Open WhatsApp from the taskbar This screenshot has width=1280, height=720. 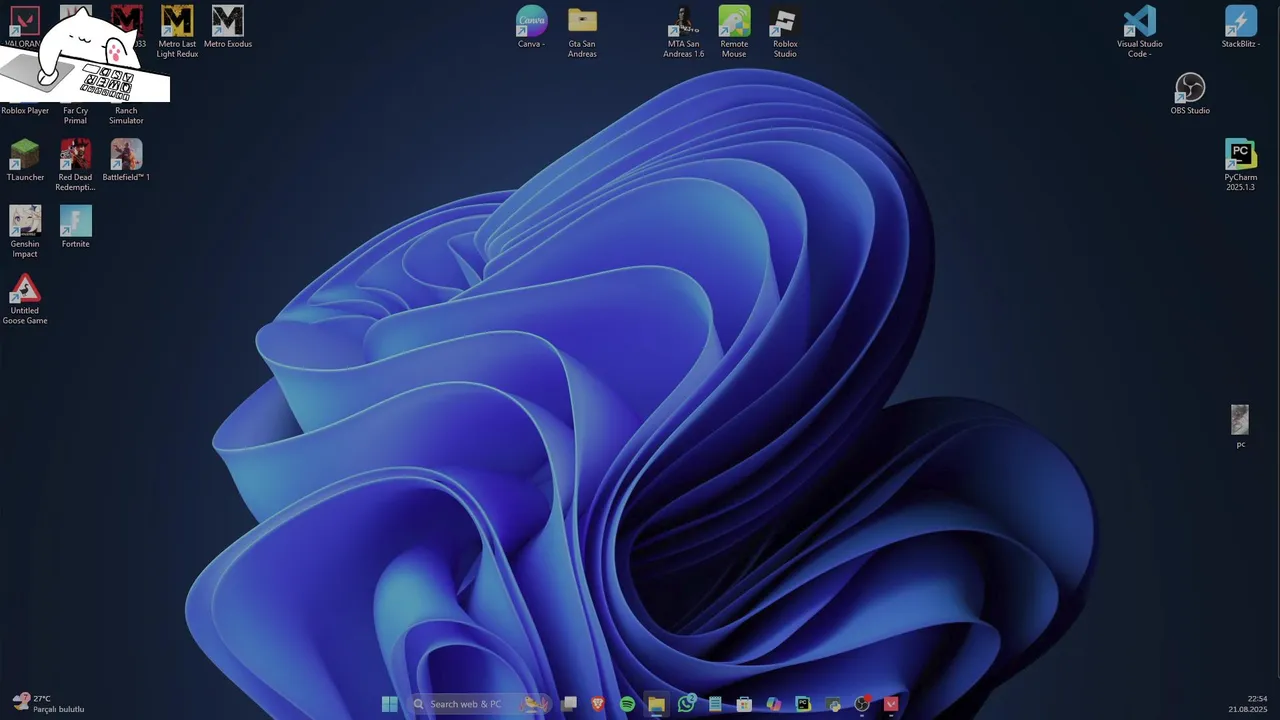pos(686,704)
